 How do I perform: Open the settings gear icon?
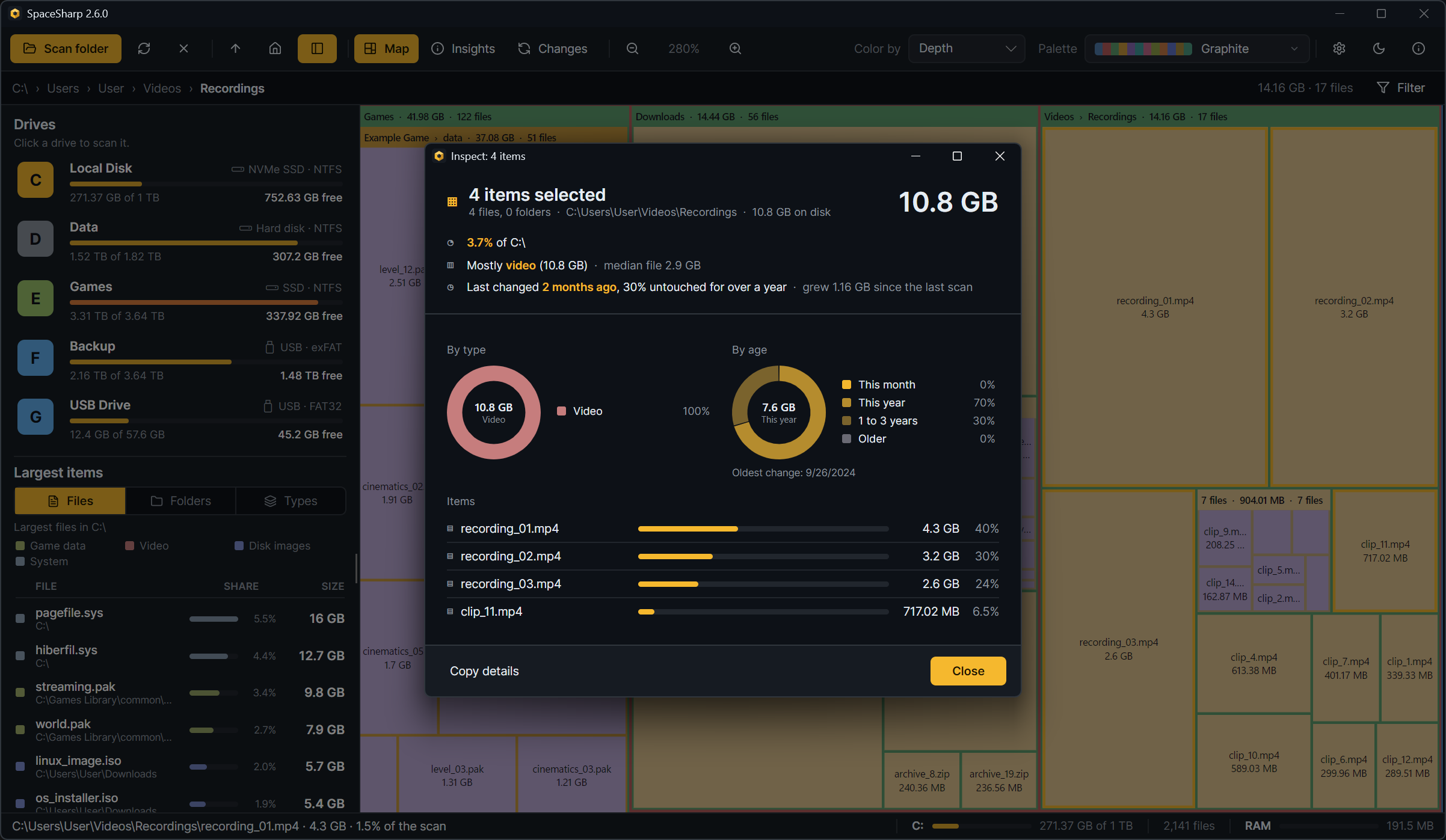click(1339, 49)
